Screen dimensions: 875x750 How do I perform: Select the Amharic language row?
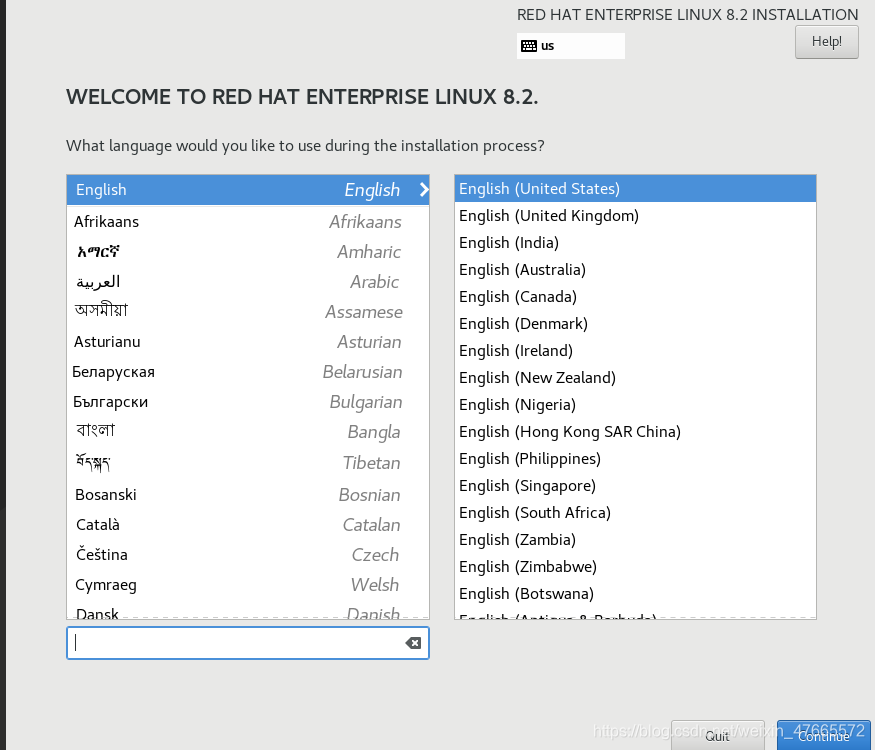pyautogui.click(x=248, y=252)
